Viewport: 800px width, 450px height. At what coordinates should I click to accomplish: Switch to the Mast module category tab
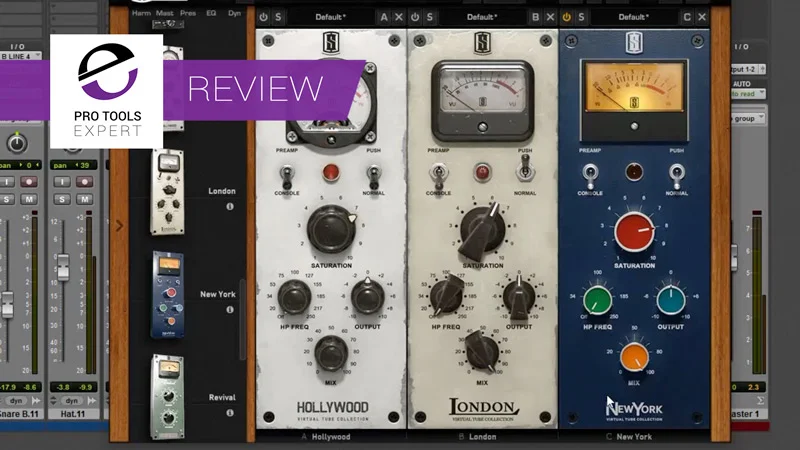click(x=164, y=13)
